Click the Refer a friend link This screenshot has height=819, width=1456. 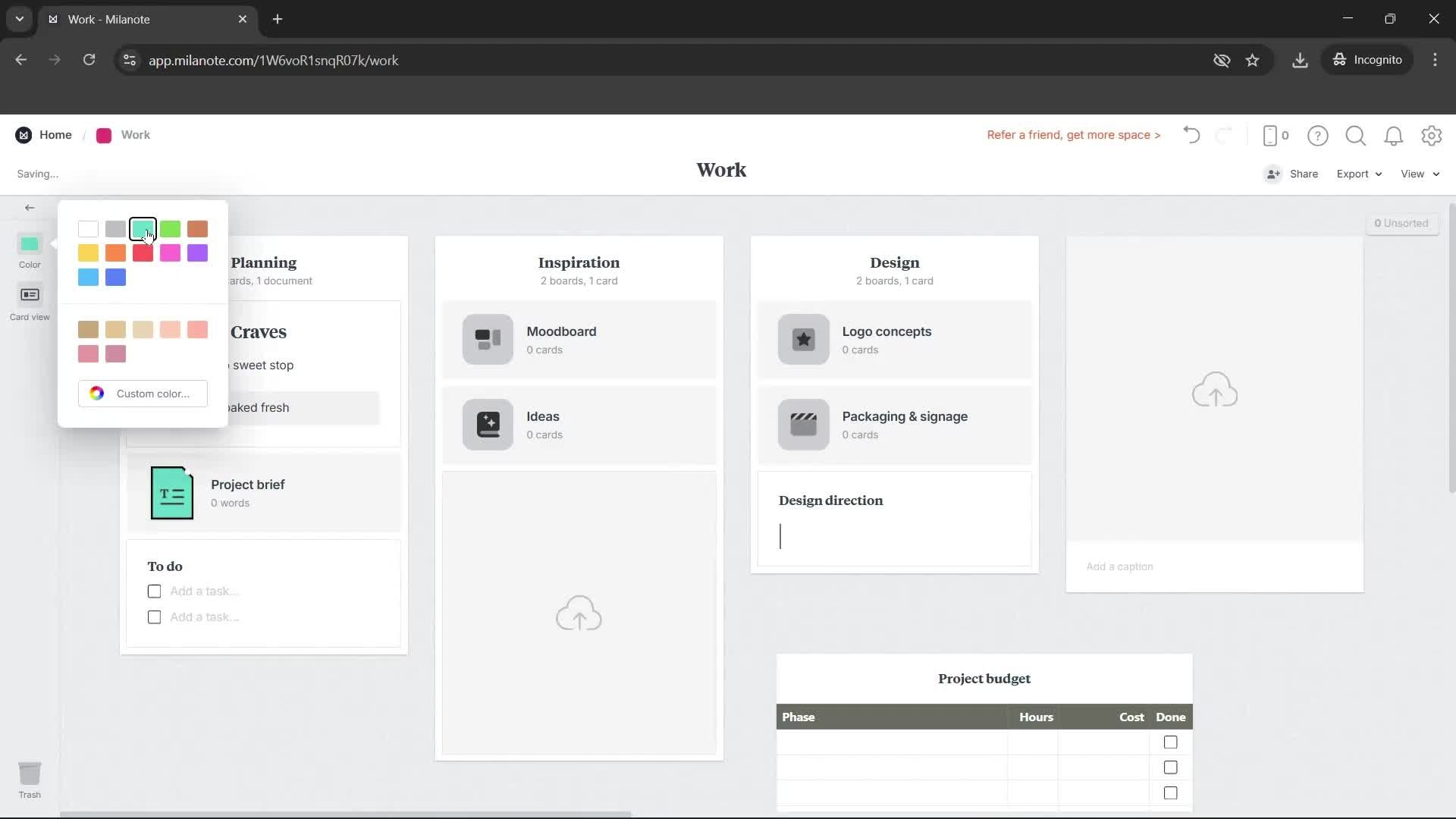coord(1074,135)
